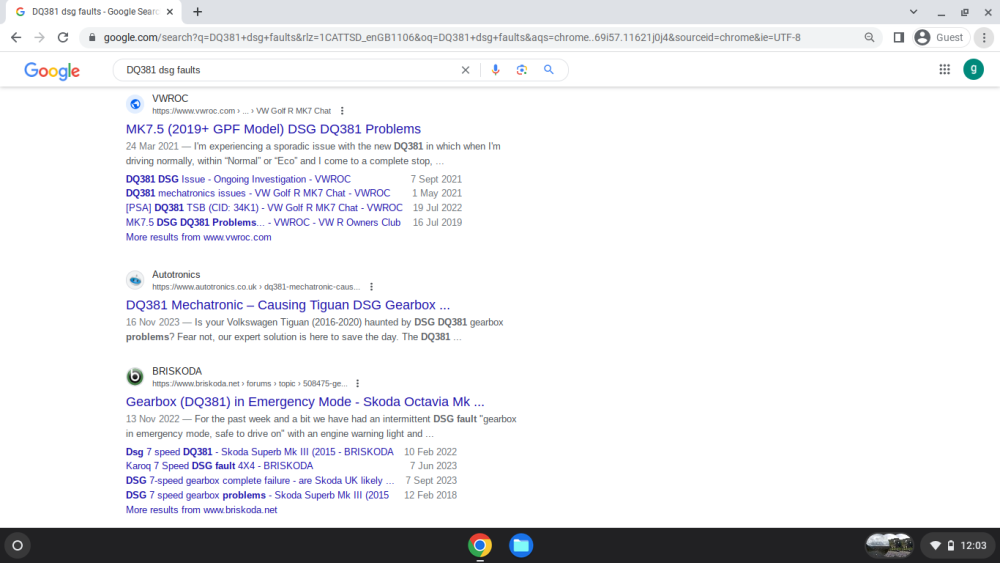Search by image with Google Lens

click(x=522, y=70)
